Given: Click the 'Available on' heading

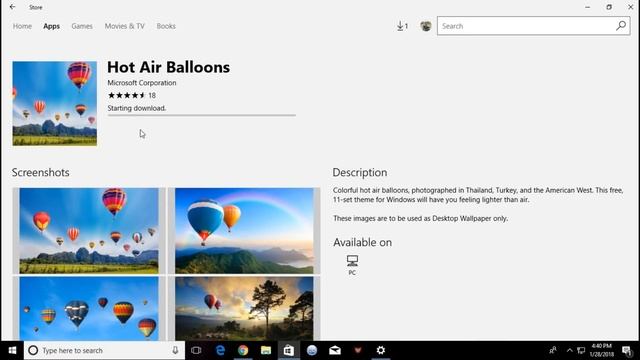Looking at the screenshot, I should 362,242.
